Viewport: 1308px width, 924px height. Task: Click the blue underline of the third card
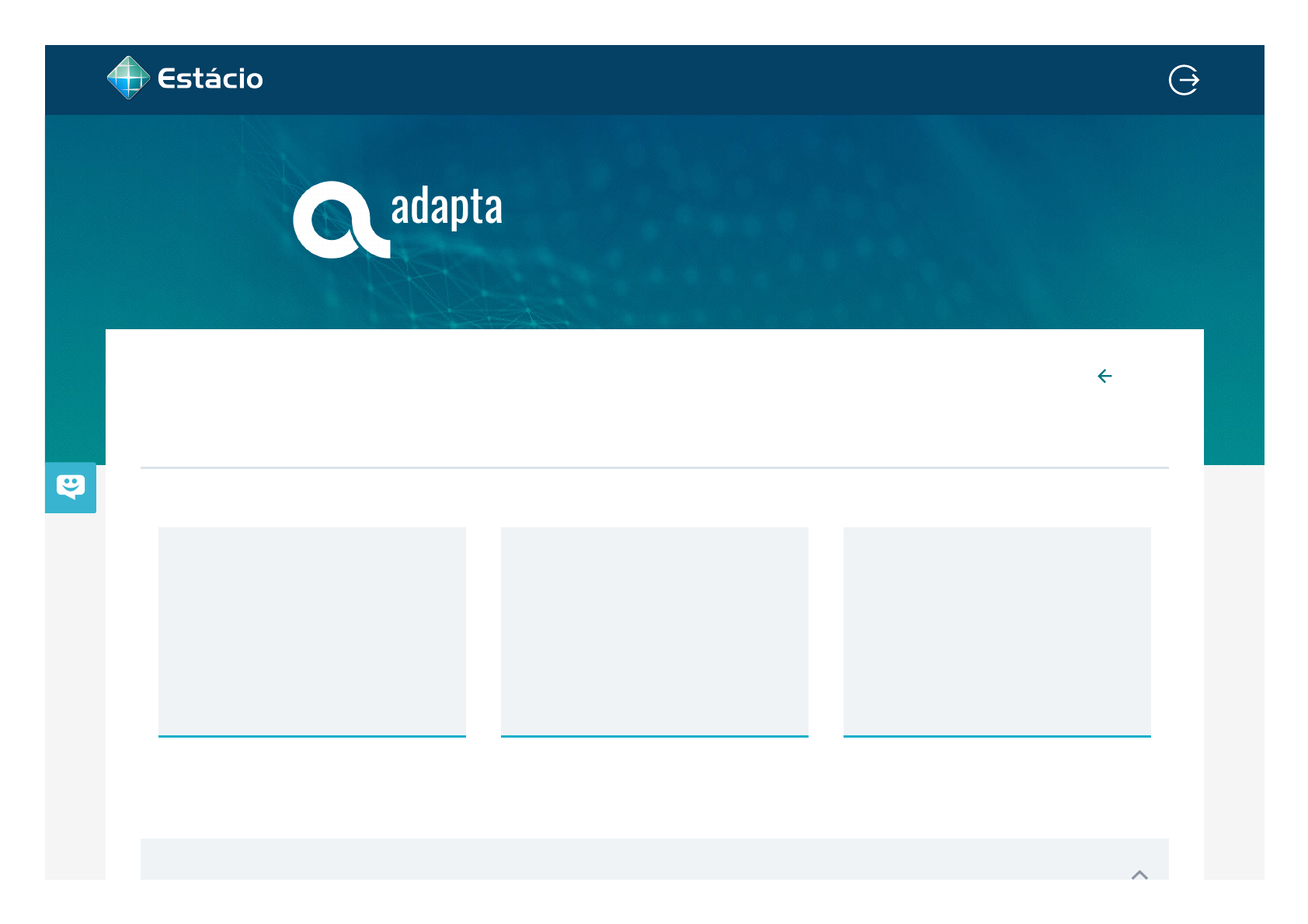point(997,736)
